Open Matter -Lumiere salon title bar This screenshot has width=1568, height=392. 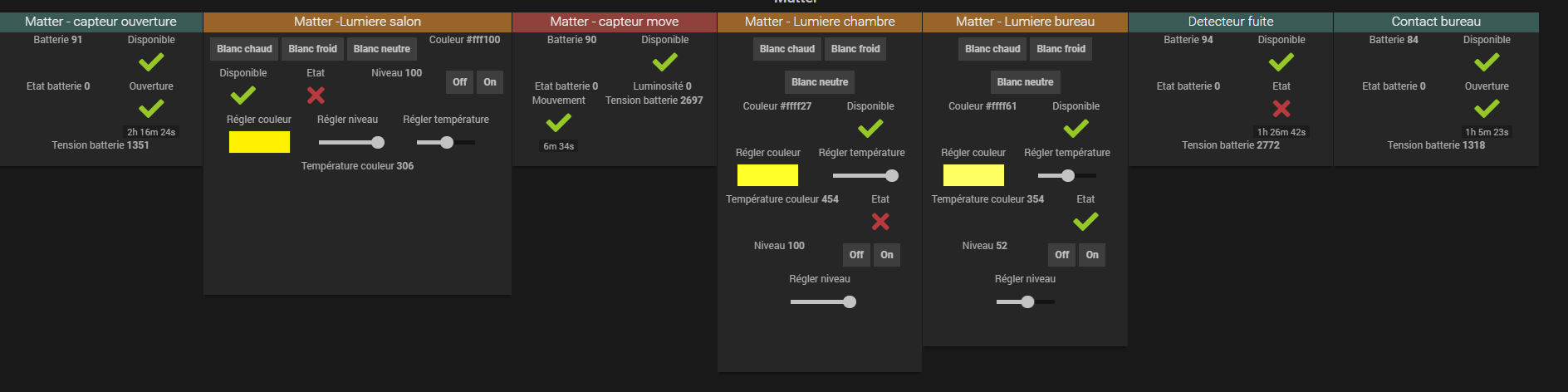(x=357, y=22)
